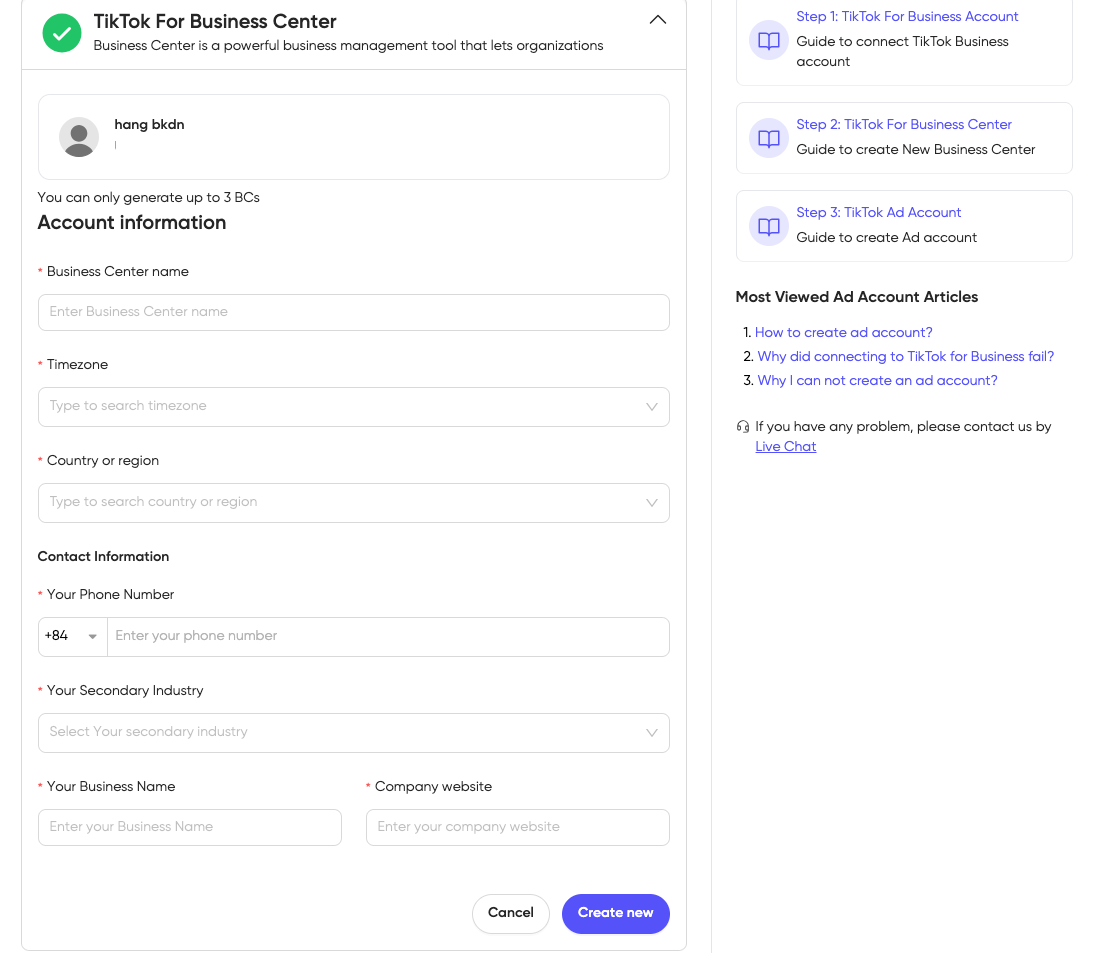Click the Business Center name input field
Image resolution: width=1096 pixels, height=953 pixels.
pyautogui.click(x=353, y=312)
